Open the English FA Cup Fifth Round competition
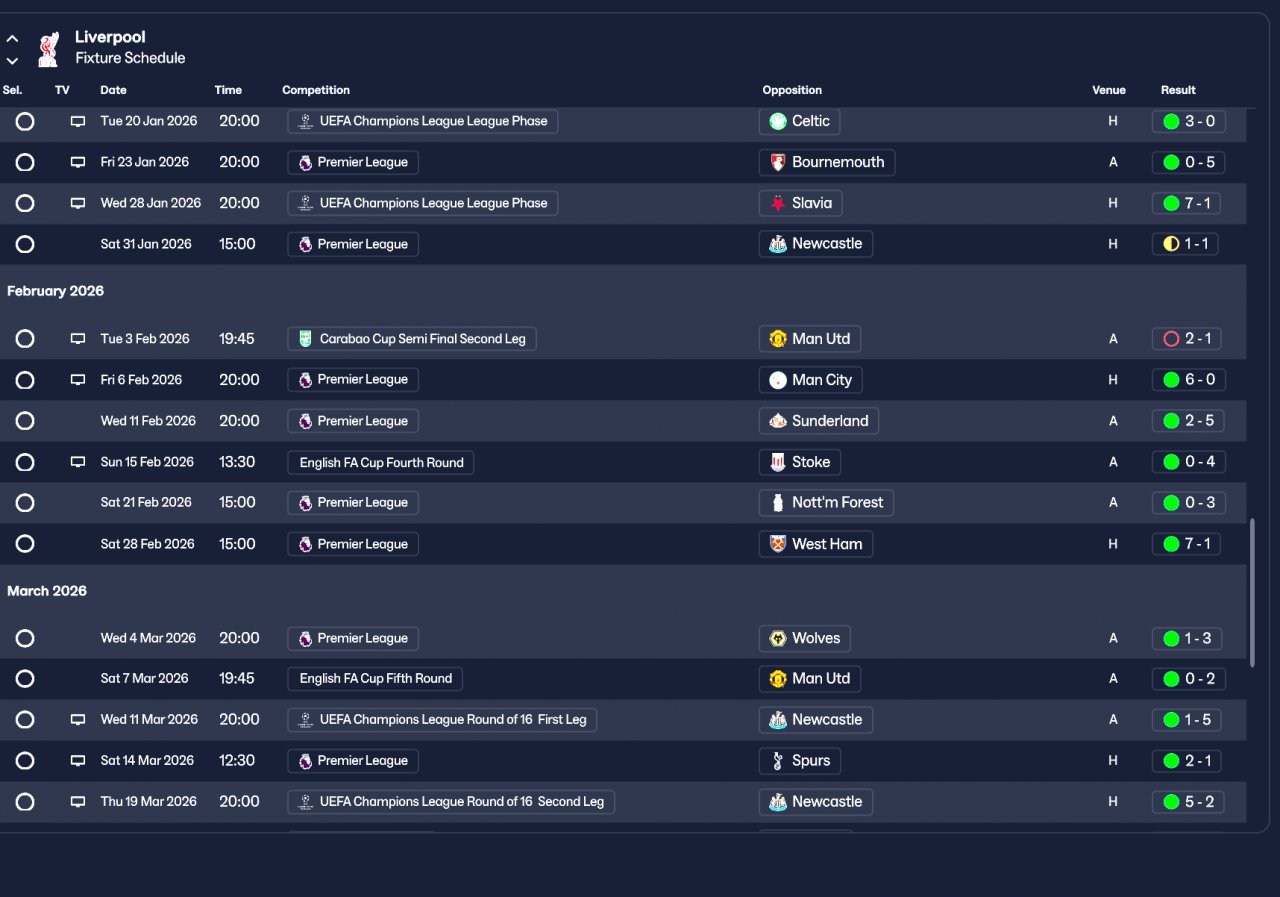This screenshot has width=1280, height=897. [375, 679]
